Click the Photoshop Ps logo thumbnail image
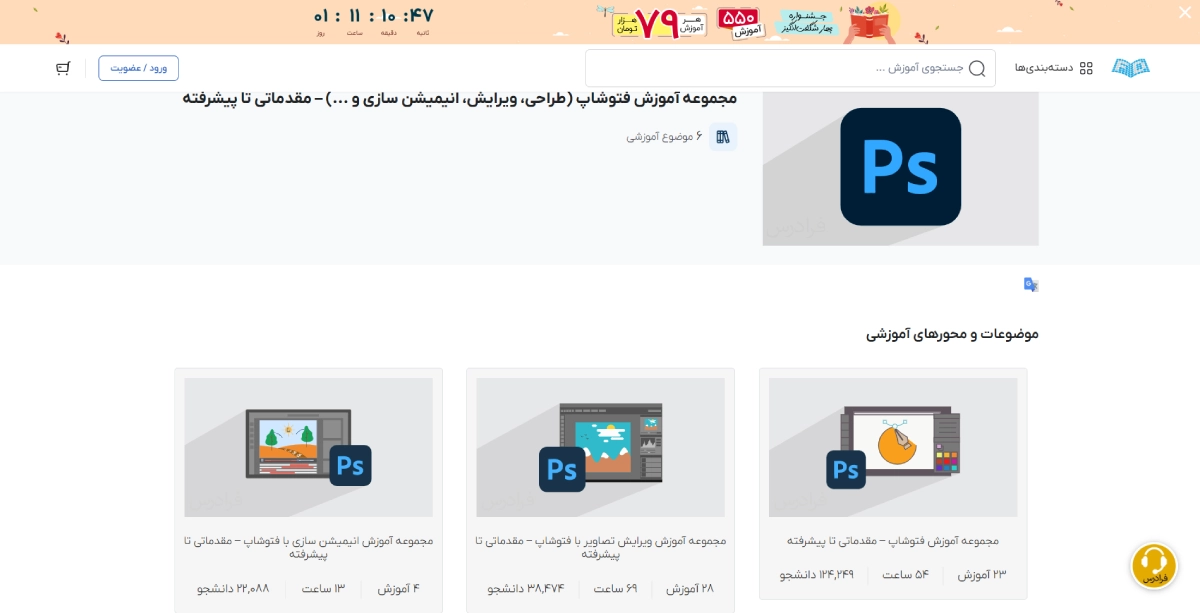1200x613 pixels. [x=900, y=167]
